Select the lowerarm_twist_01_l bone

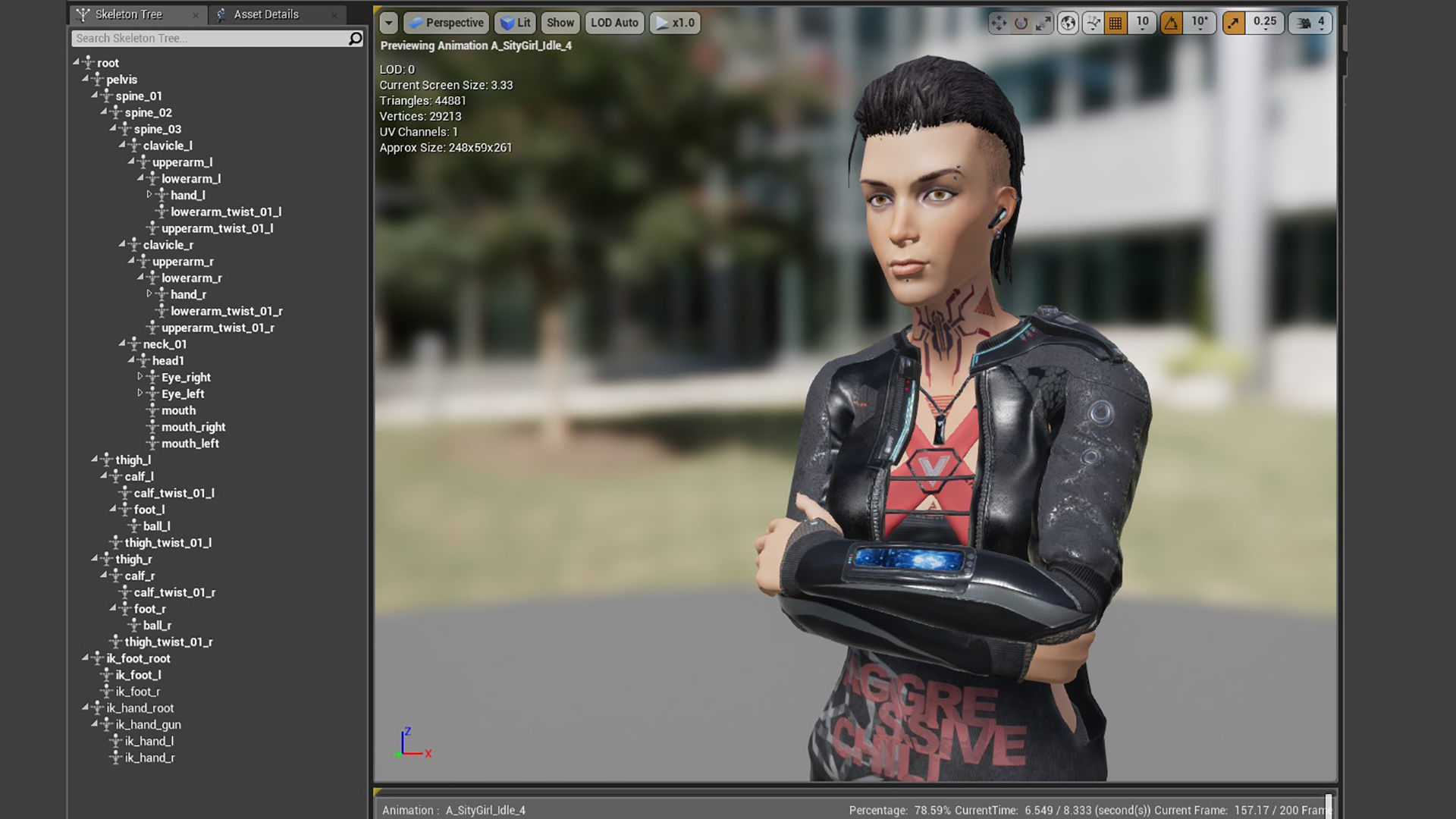click(x=226, y=212)
